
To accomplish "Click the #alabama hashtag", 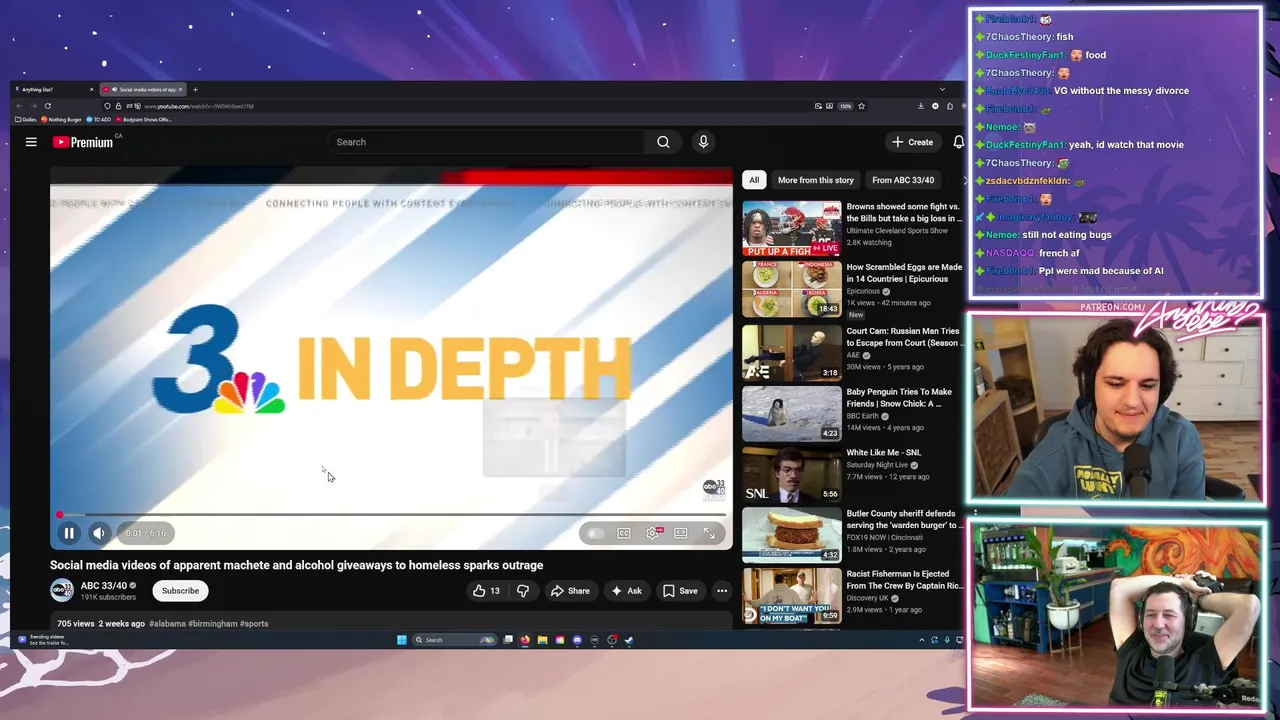I will coord(168,624).
